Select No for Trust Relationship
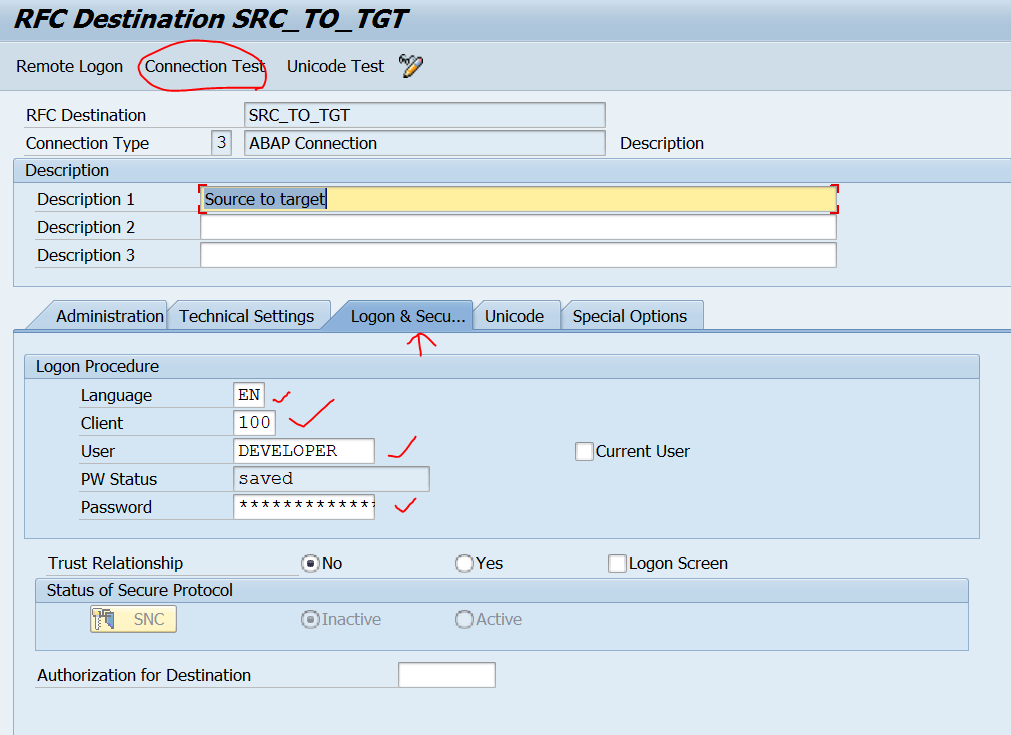Viewport: 1011px width, 735px height. 308,563
